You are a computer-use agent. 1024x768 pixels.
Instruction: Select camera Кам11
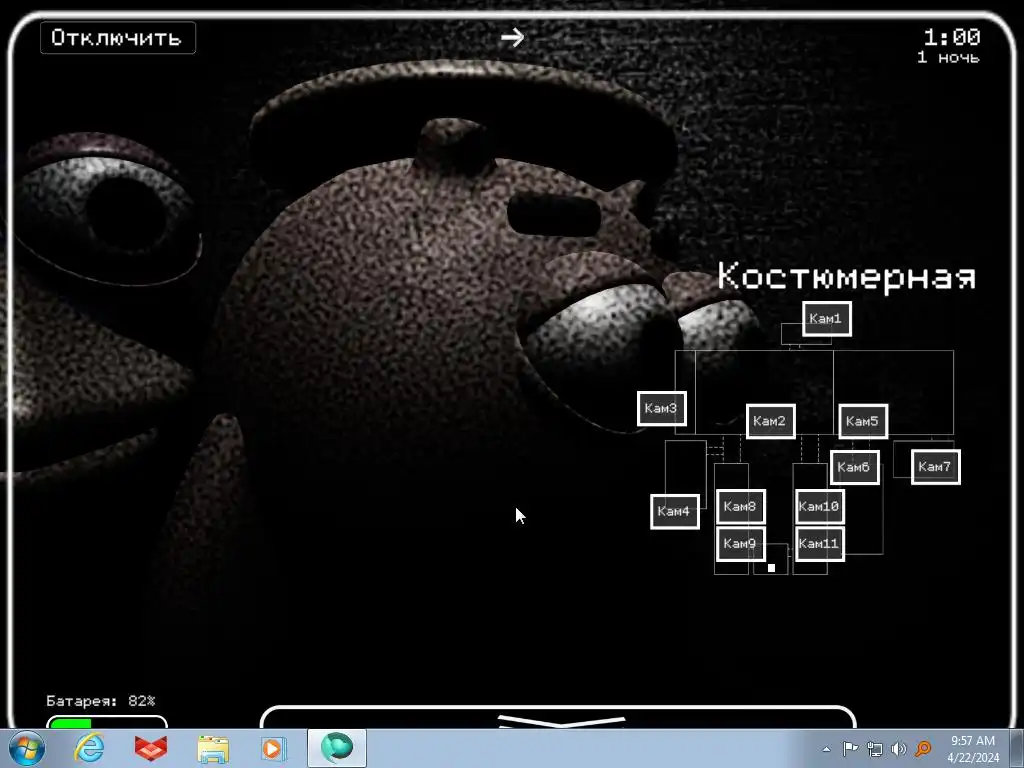[x=820, y=543]
